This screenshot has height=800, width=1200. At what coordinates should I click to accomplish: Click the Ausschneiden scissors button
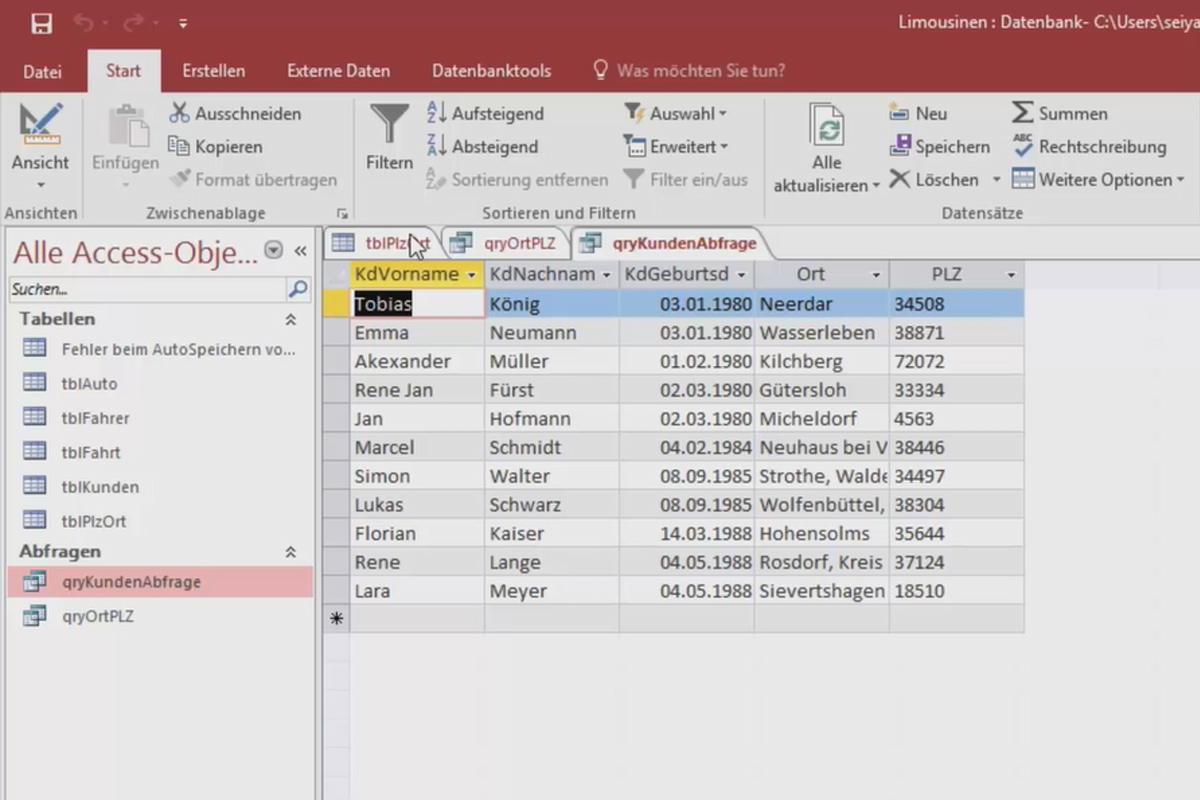pos(235,113)
